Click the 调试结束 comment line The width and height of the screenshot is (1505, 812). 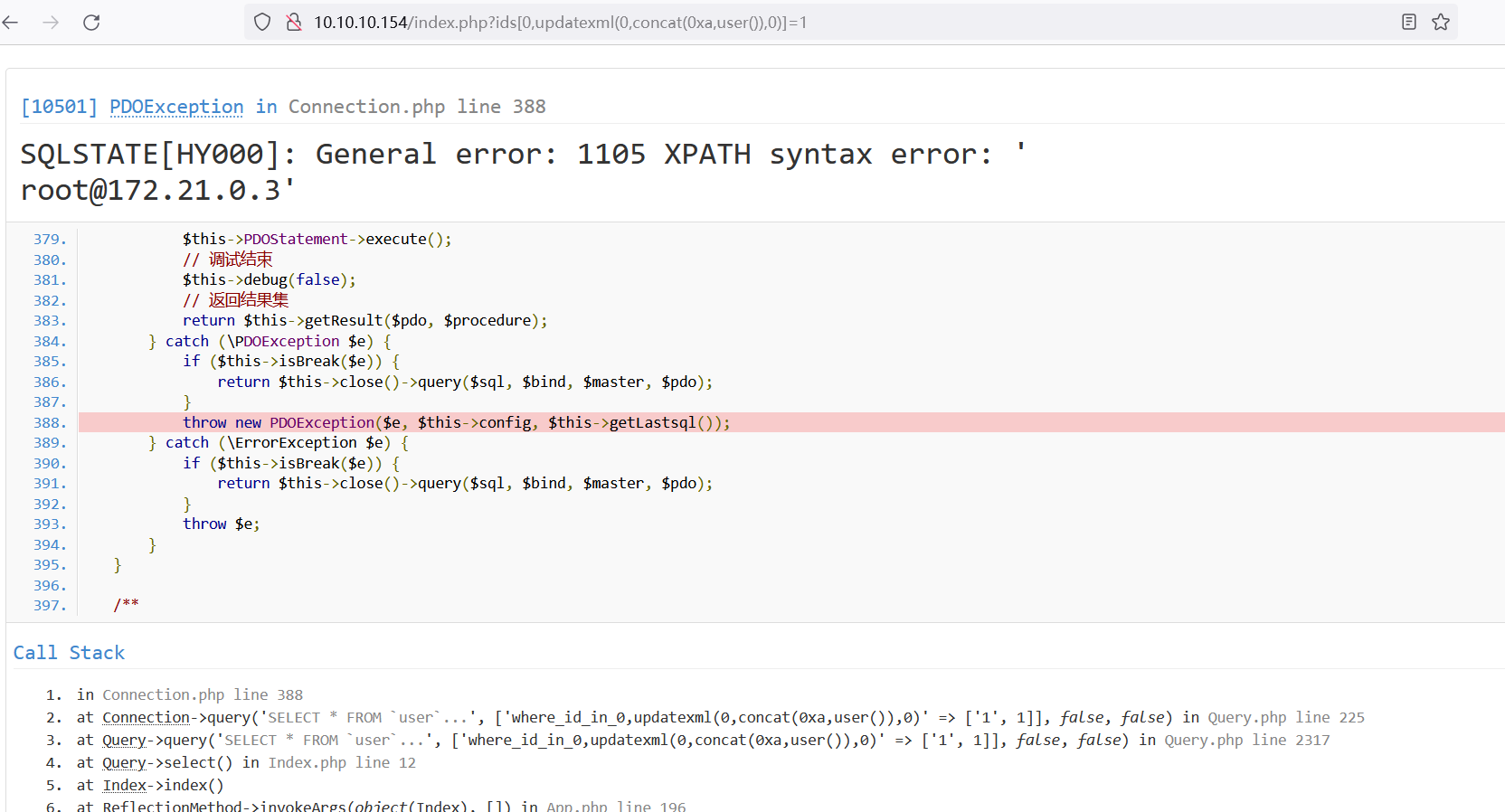[x=227, y=260]
